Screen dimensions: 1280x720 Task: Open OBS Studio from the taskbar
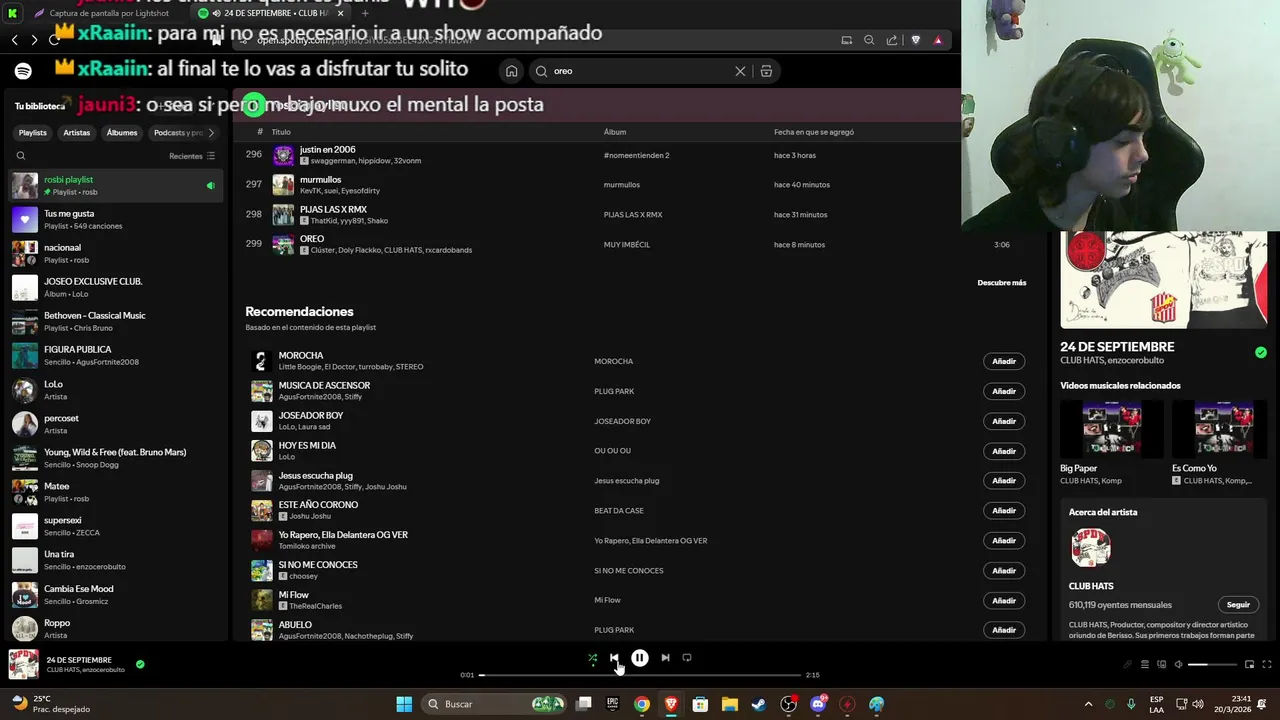click(789, 704)
